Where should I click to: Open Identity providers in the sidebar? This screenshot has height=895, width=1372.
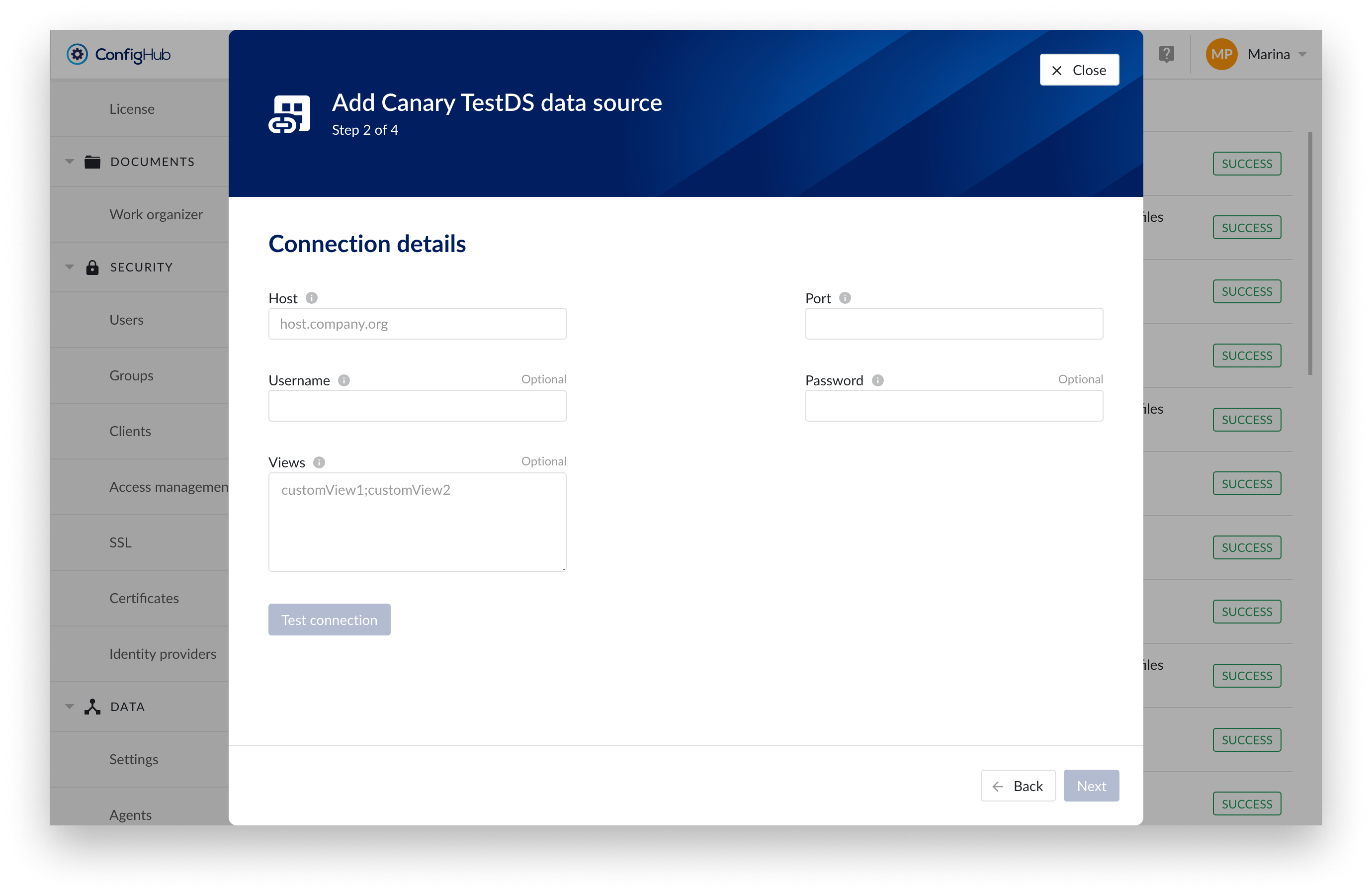(x=163, y=653)
